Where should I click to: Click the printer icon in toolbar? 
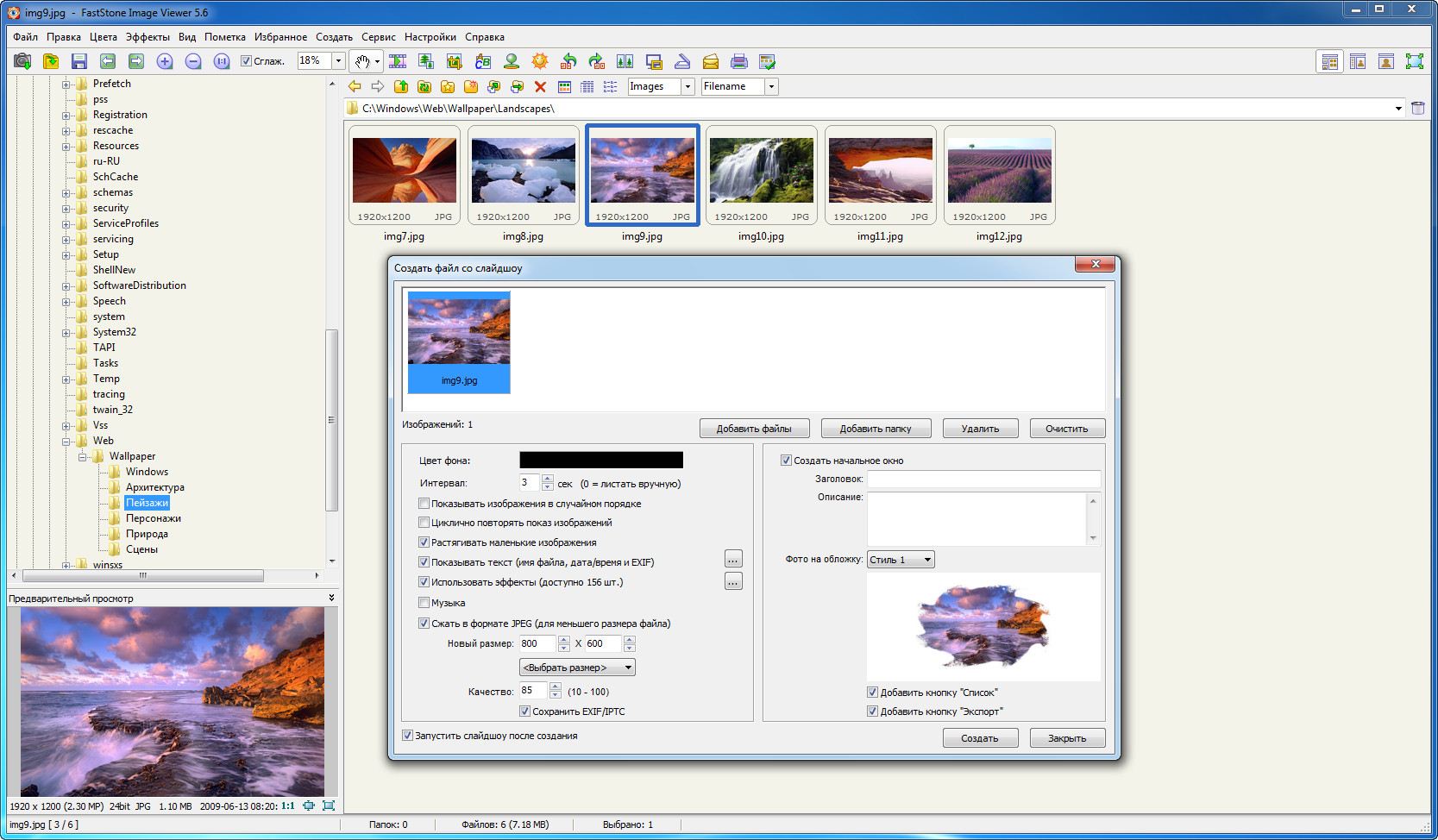pos(738,61)
